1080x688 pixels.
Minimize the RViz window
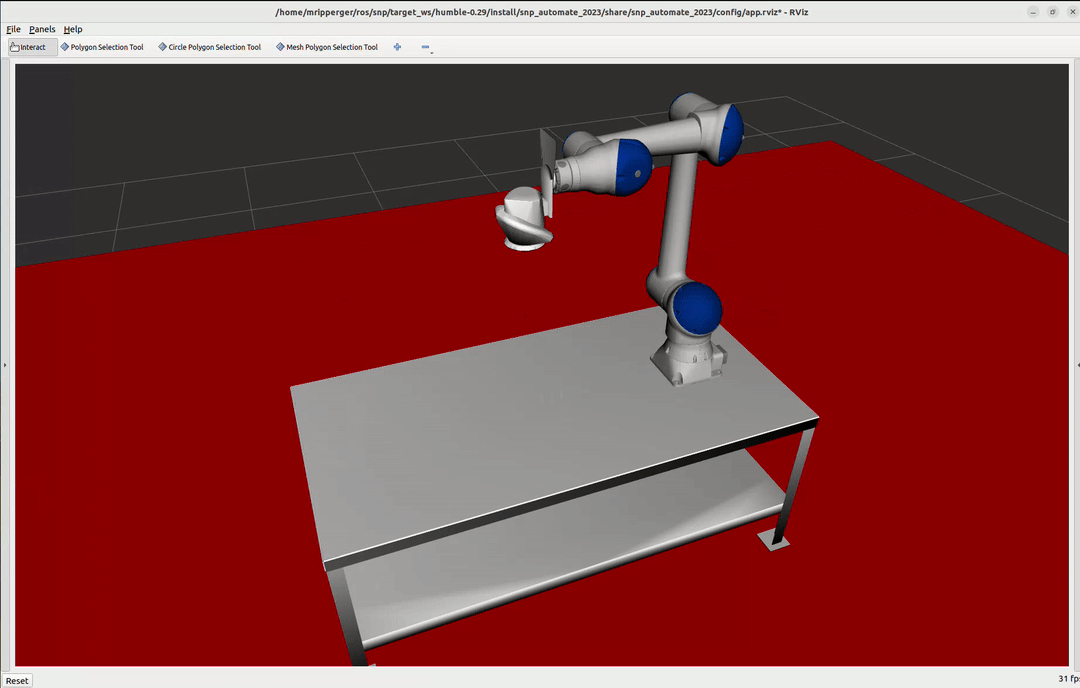point(1032,12)
